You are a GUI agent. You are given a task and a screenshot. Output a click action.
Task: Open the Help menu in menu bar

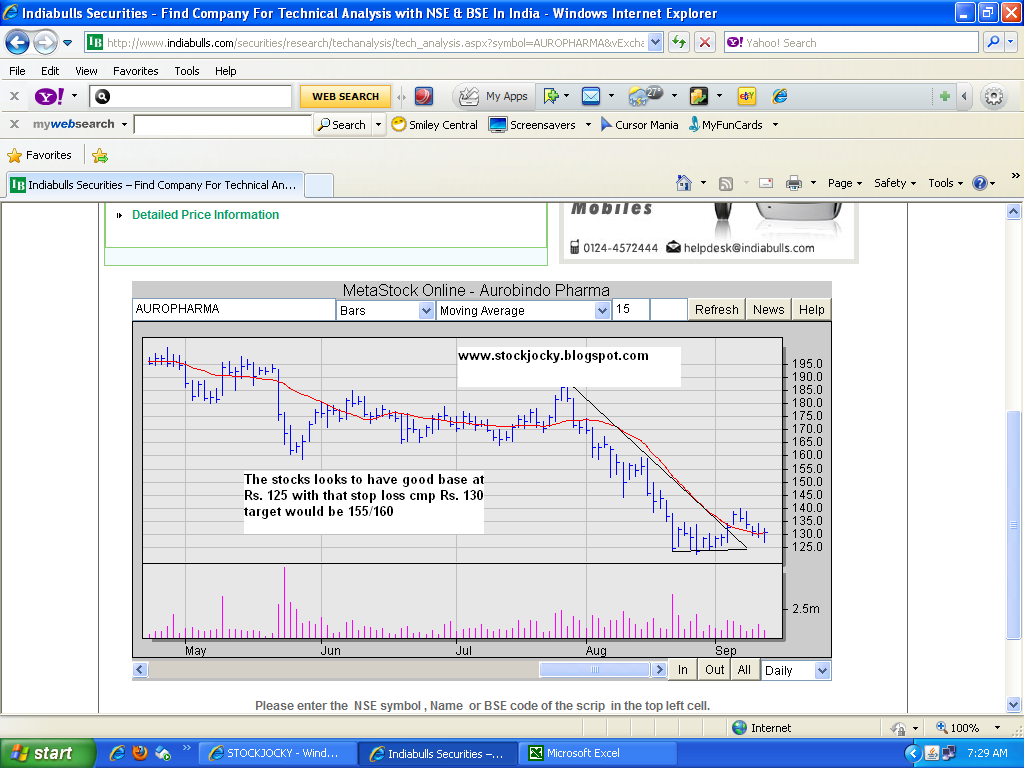[x=225, y=71]
